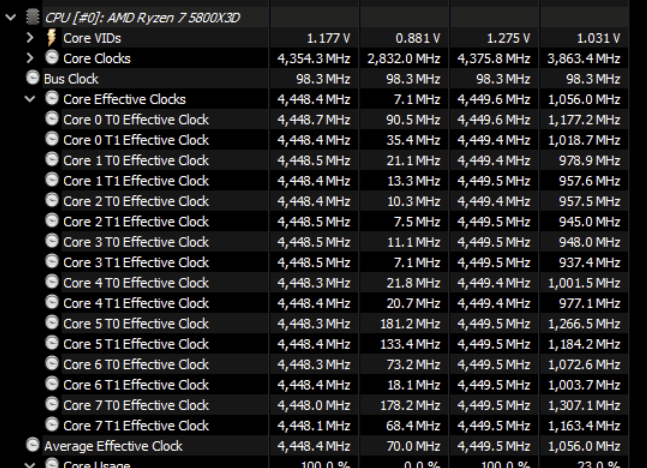Click the Core 0 T0 value 90.5 MHz
This screenshot has height=468, width=647.
(x=413, y=120)
